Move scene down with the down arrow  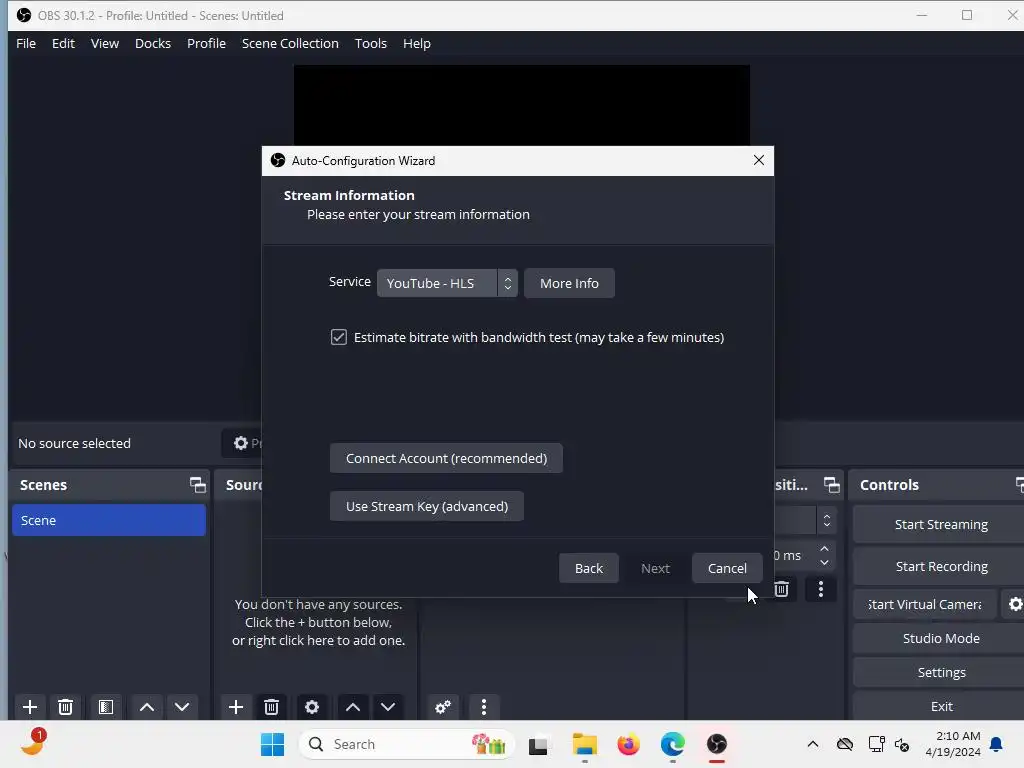coord(182,707)
